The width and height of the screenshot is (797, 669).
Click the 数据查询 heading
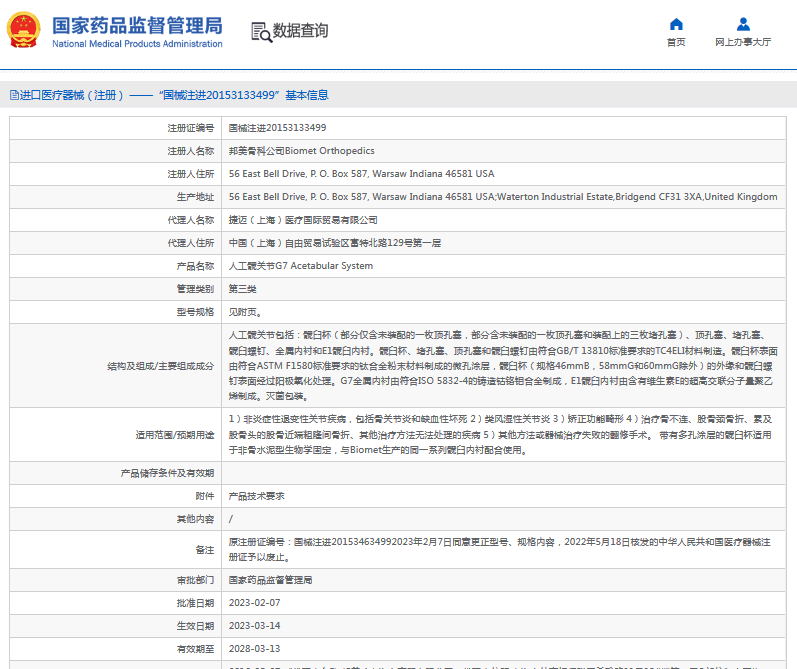pos(300,31)
